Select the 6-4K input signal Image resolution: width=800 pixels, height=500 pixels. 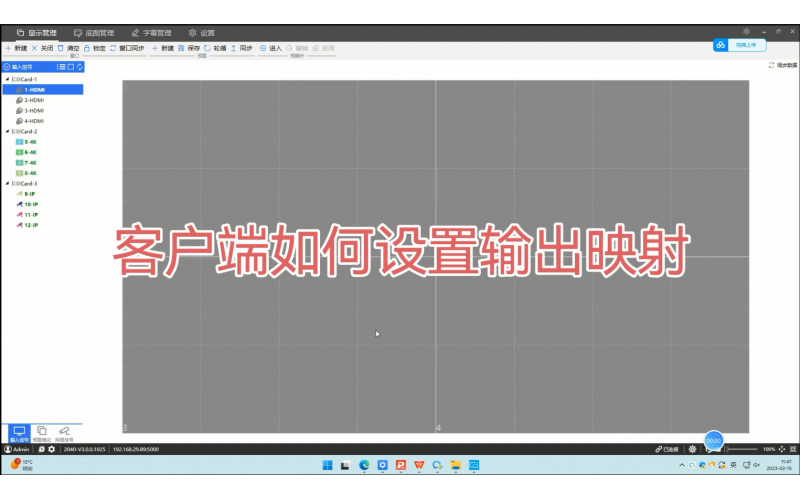(27, 152)
